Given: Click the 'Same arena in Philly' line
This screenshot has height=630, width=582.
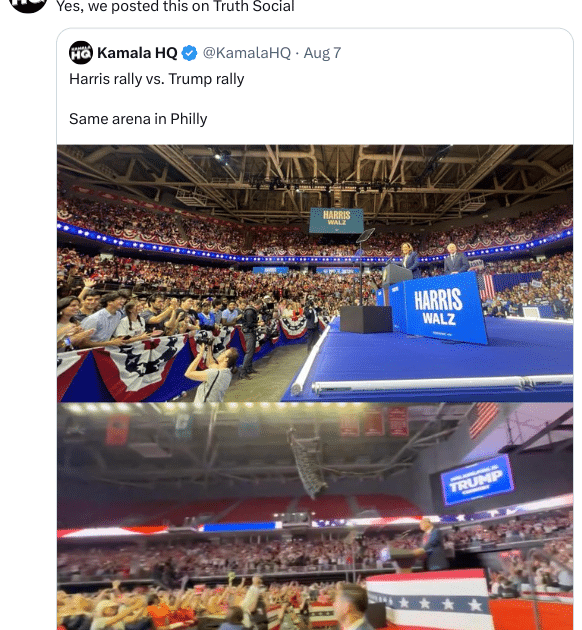Looking at the screenshot, I should pyautogui.click(x=138, y=119).
